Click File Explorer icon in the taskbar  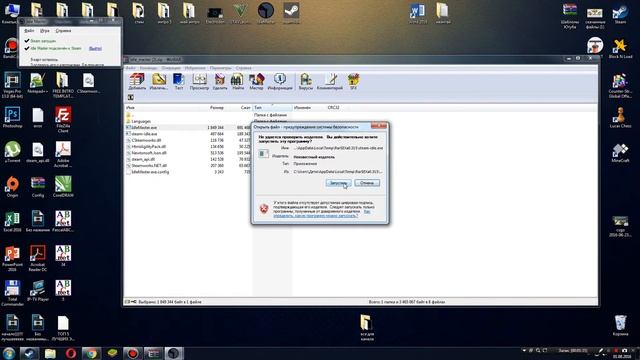pos(50,353)
